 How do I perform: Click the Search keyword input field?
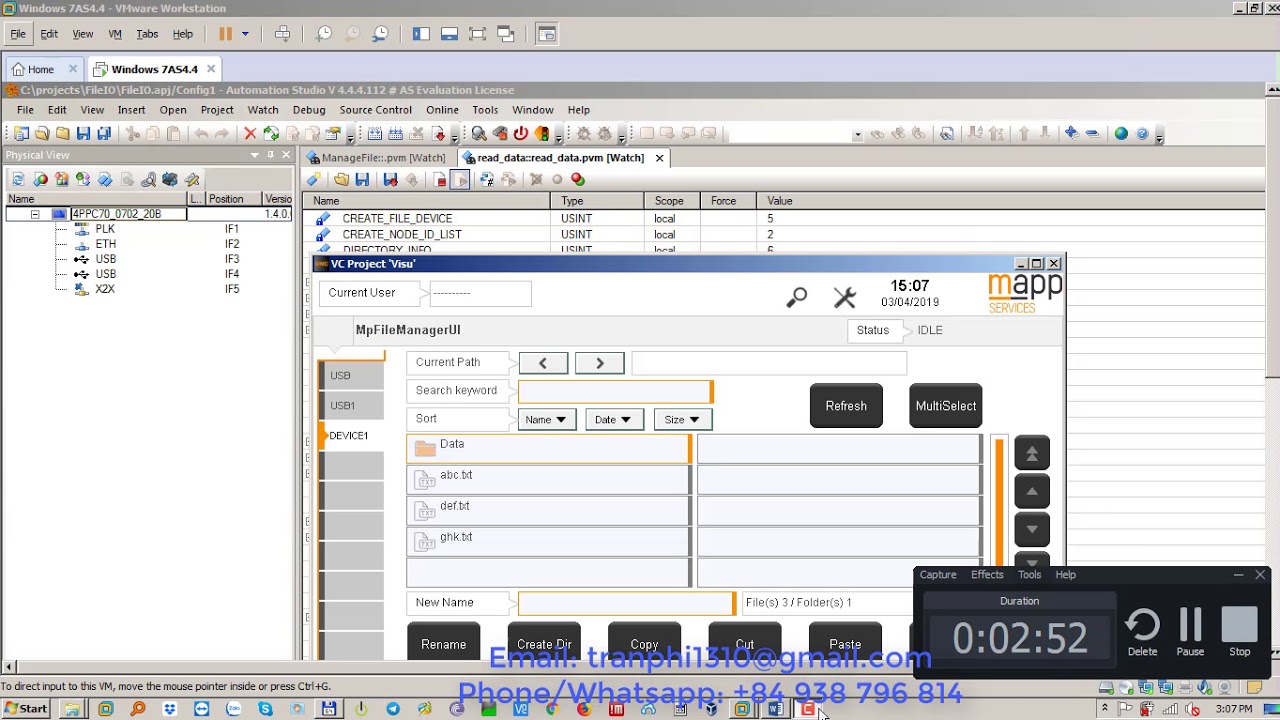click(x=616, y=391)
